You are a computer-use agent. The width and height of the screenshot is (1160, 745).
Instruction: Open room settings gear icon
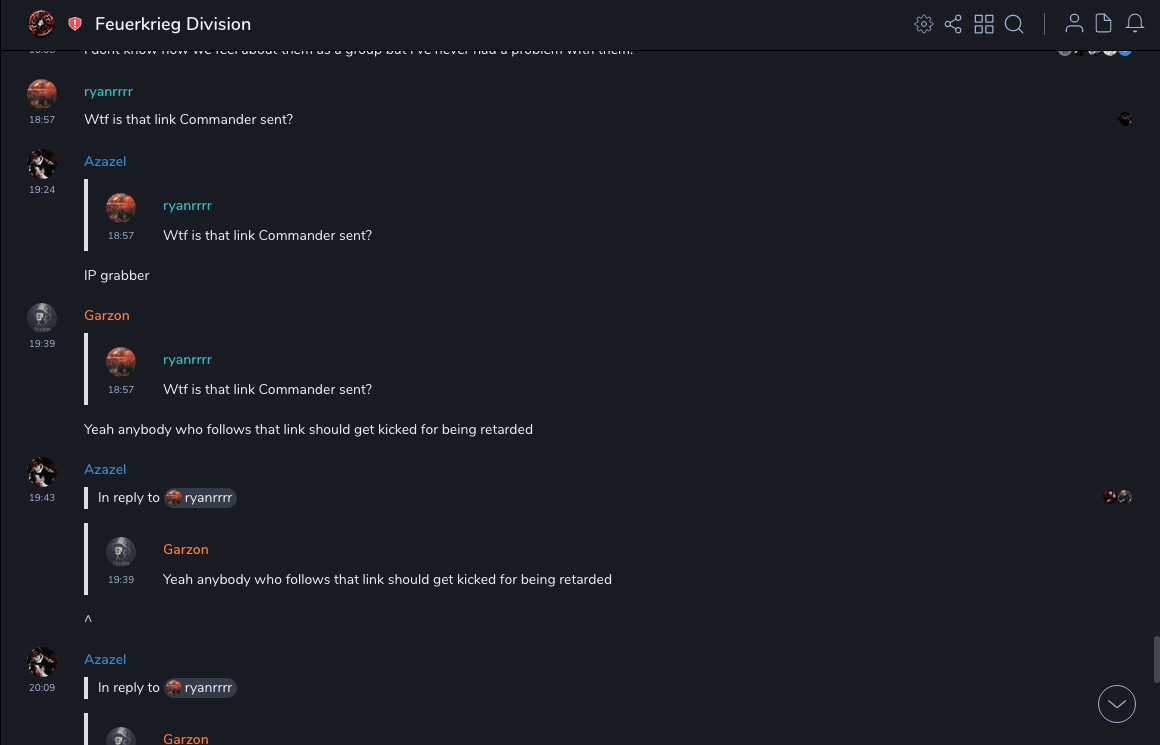[924, 24]
